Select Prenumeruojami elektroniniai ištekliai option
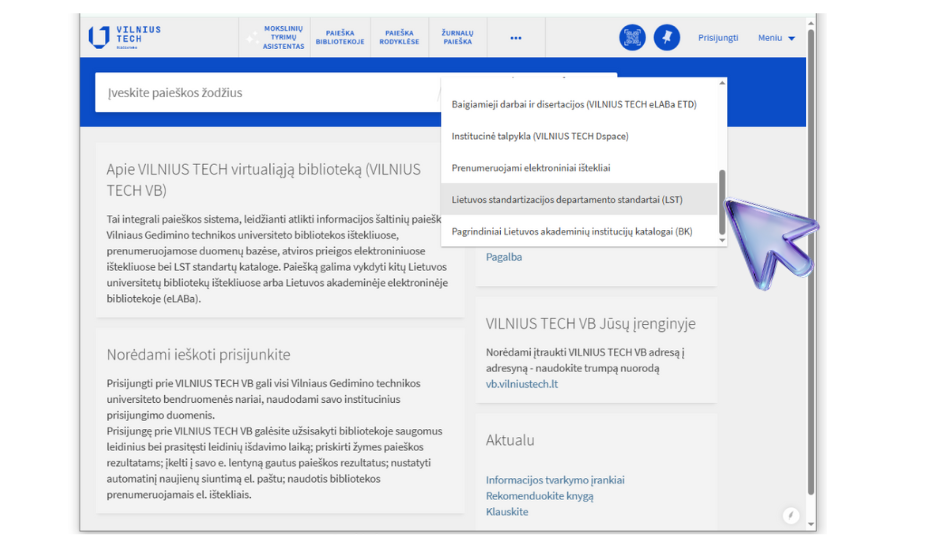 tap(530, 168)
